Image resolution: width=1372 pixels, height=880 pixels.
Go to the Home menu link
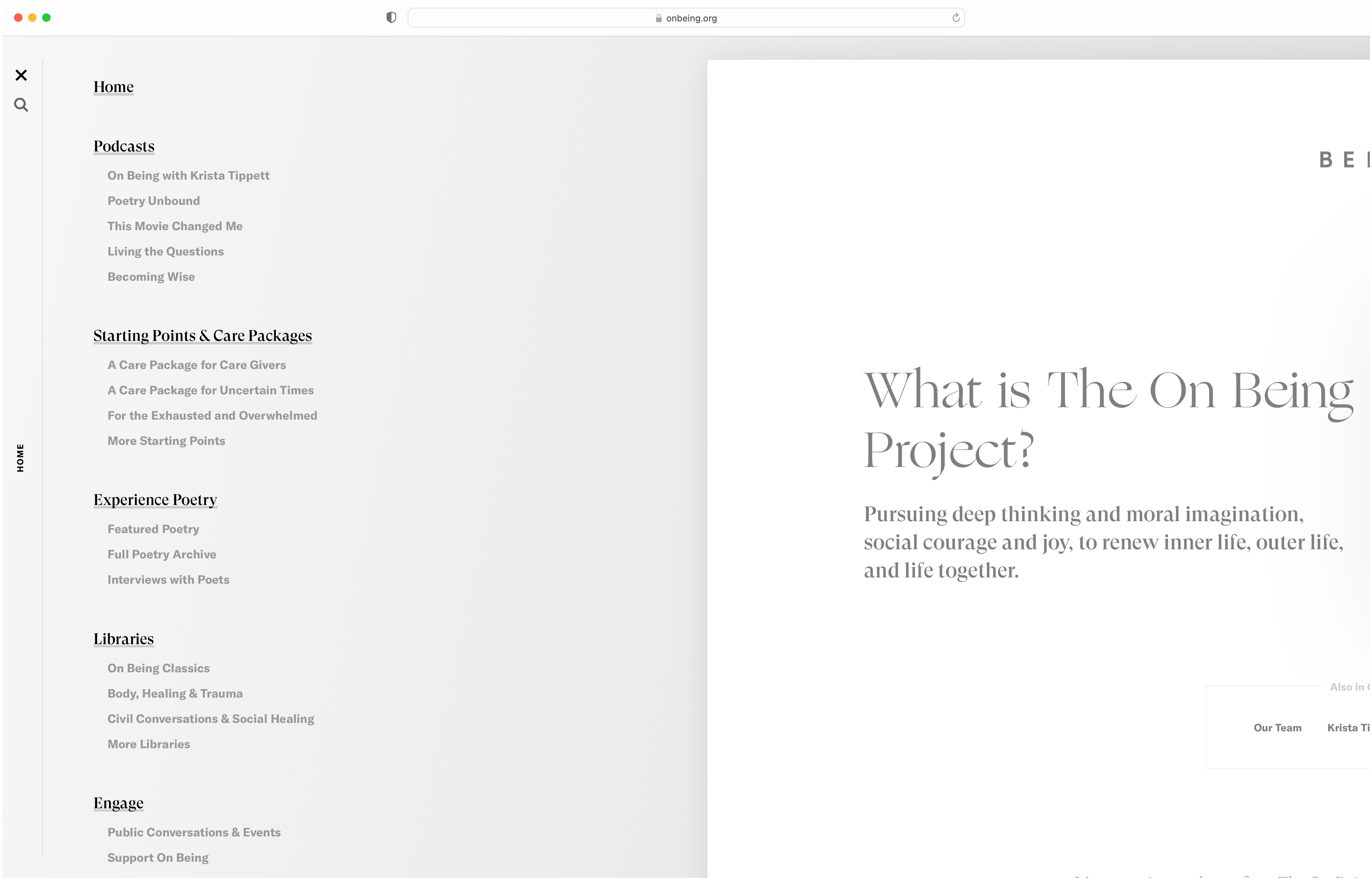114,87
